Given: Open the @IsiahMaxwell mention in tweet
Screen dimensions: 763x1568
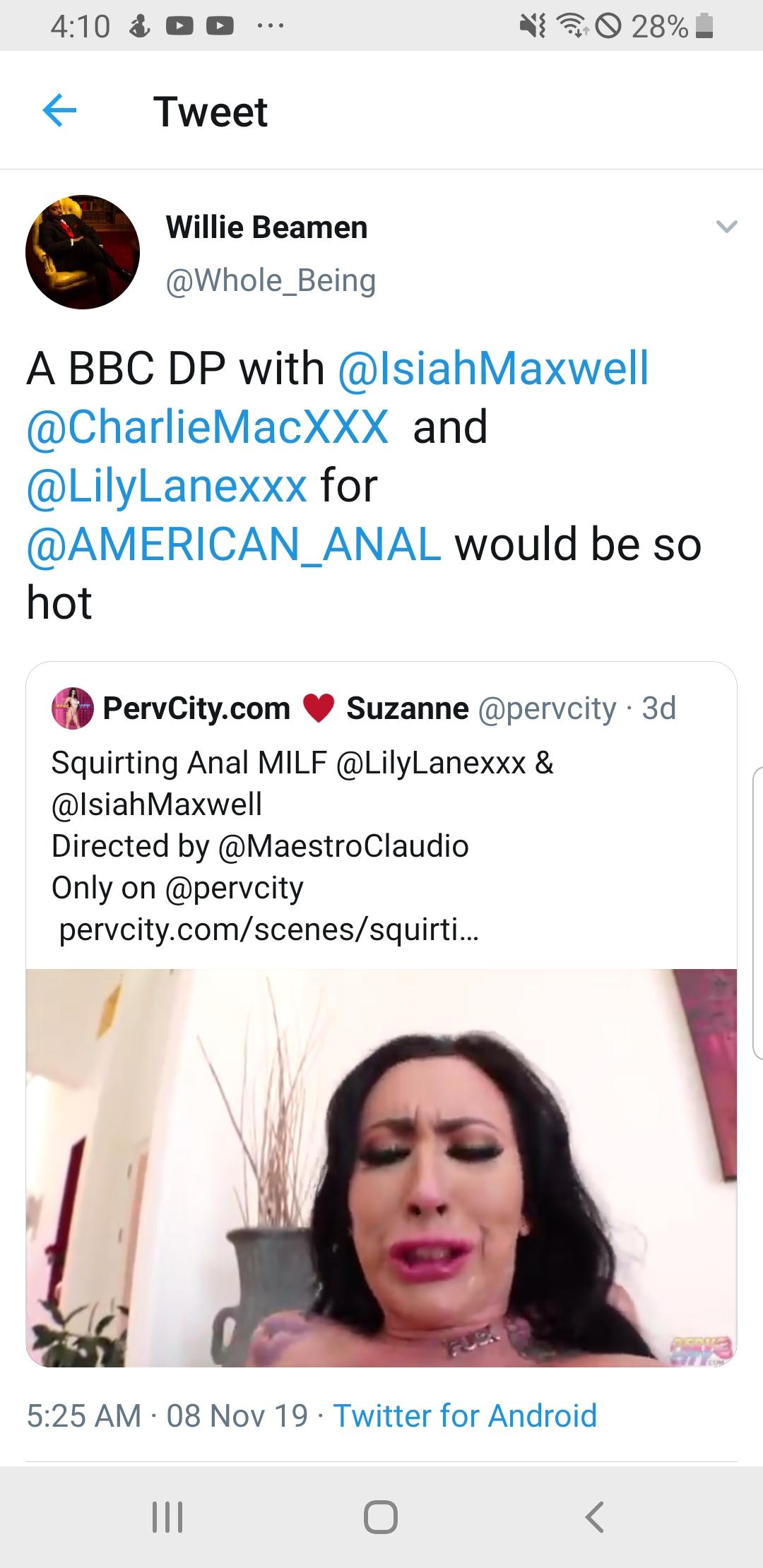Looking at the screenshot, I should pyautogui.click(x=493, y=369).
